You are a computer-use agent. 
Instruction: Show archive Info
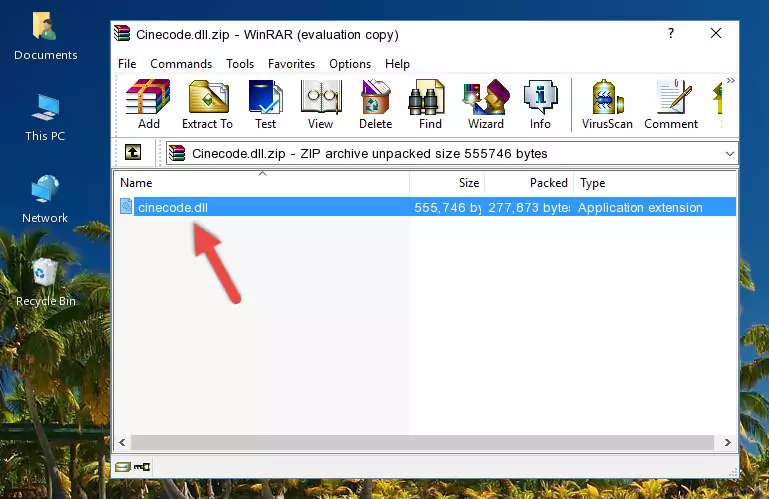540,104
